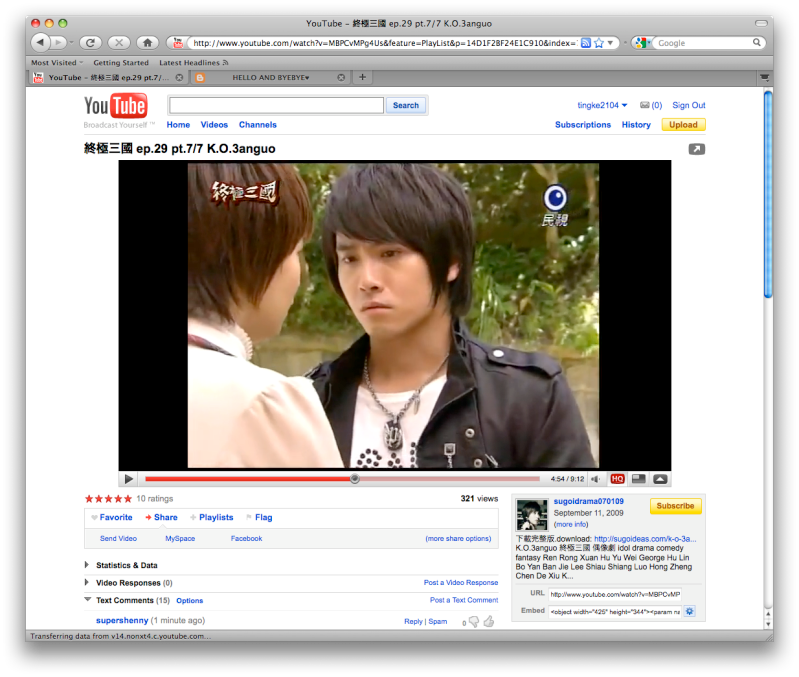Click the page vertical scrollbar thumb

[x=768, y=195]
